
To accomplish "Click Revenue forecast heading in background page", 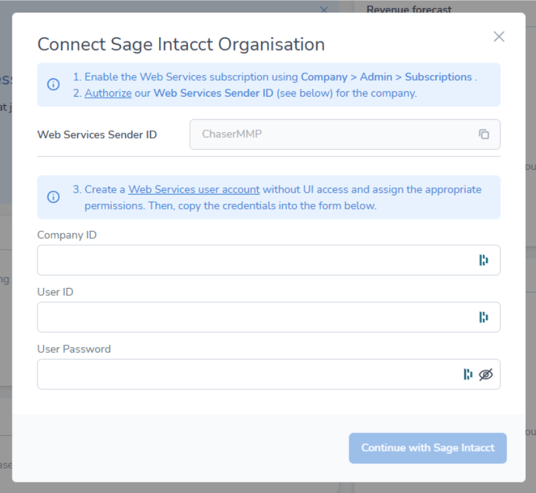I will pos(409,9).
